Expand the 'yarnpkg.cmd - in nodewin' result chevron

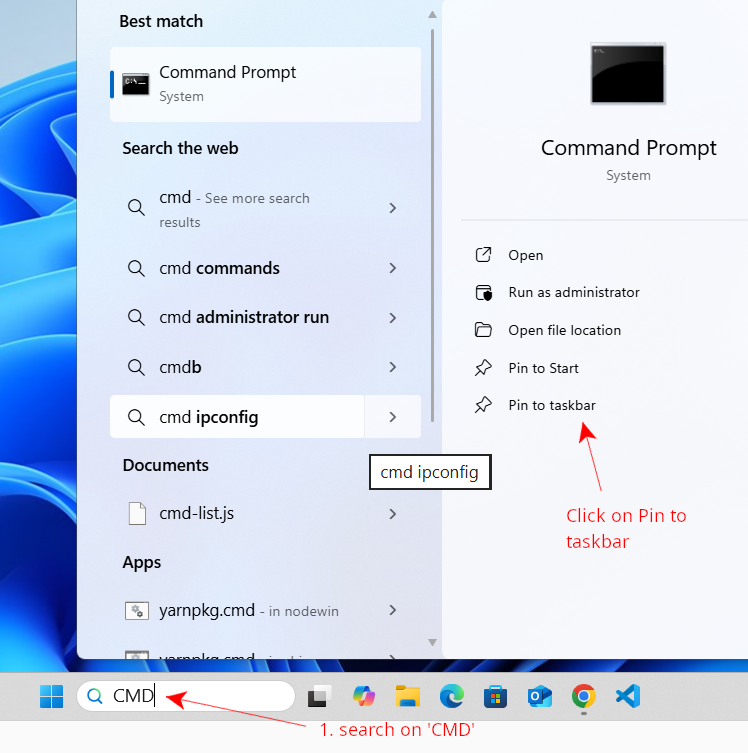(x=393, y=610)
